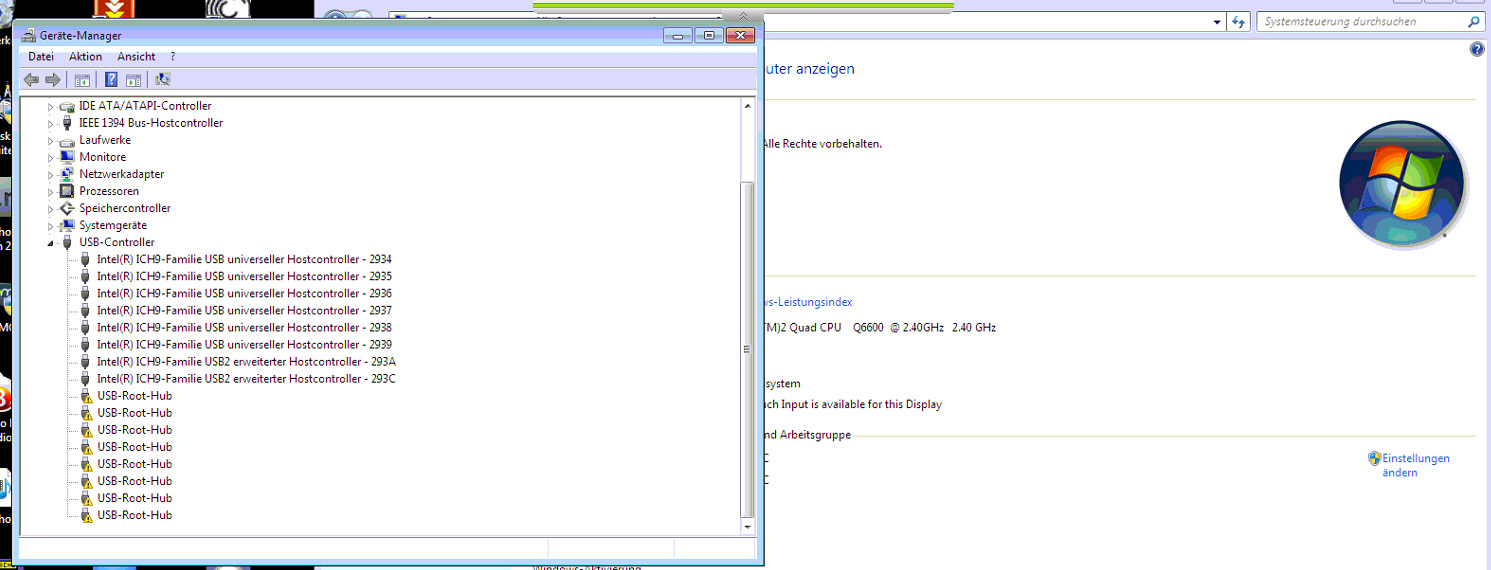Click the device tree vertical scrollbar thumb
This screenshot has width=1491, height=570.
(x=747, y=349)
